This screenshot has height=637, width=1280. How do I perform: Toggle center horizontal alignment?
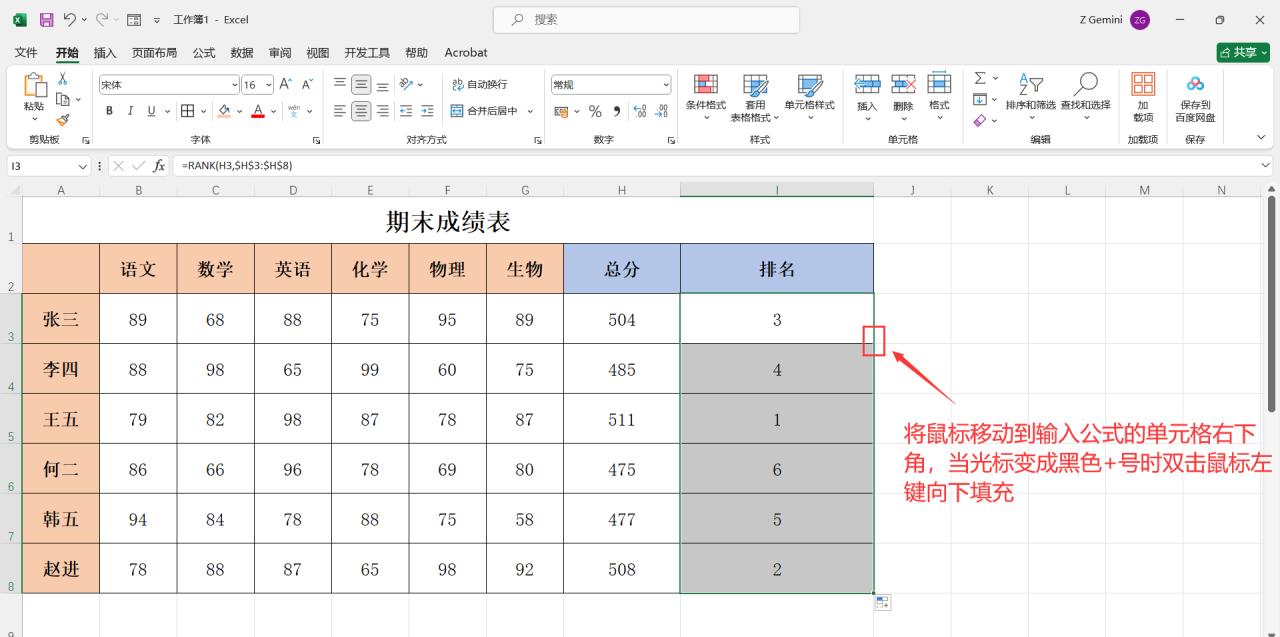[x=361, y=111]
